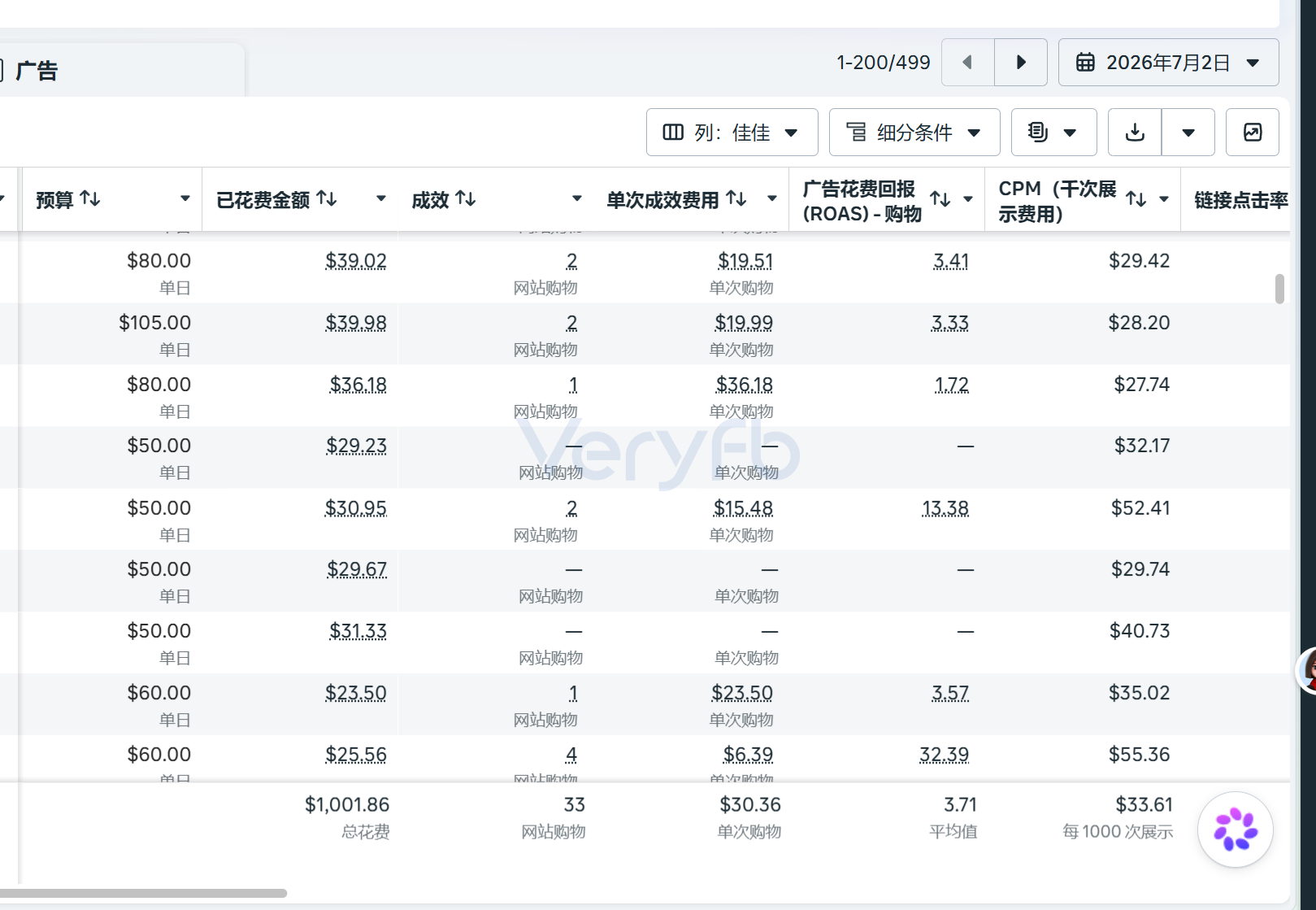Click total spend $1,001.86
This screenshot has width=1316, height=910.
point(347,805)
